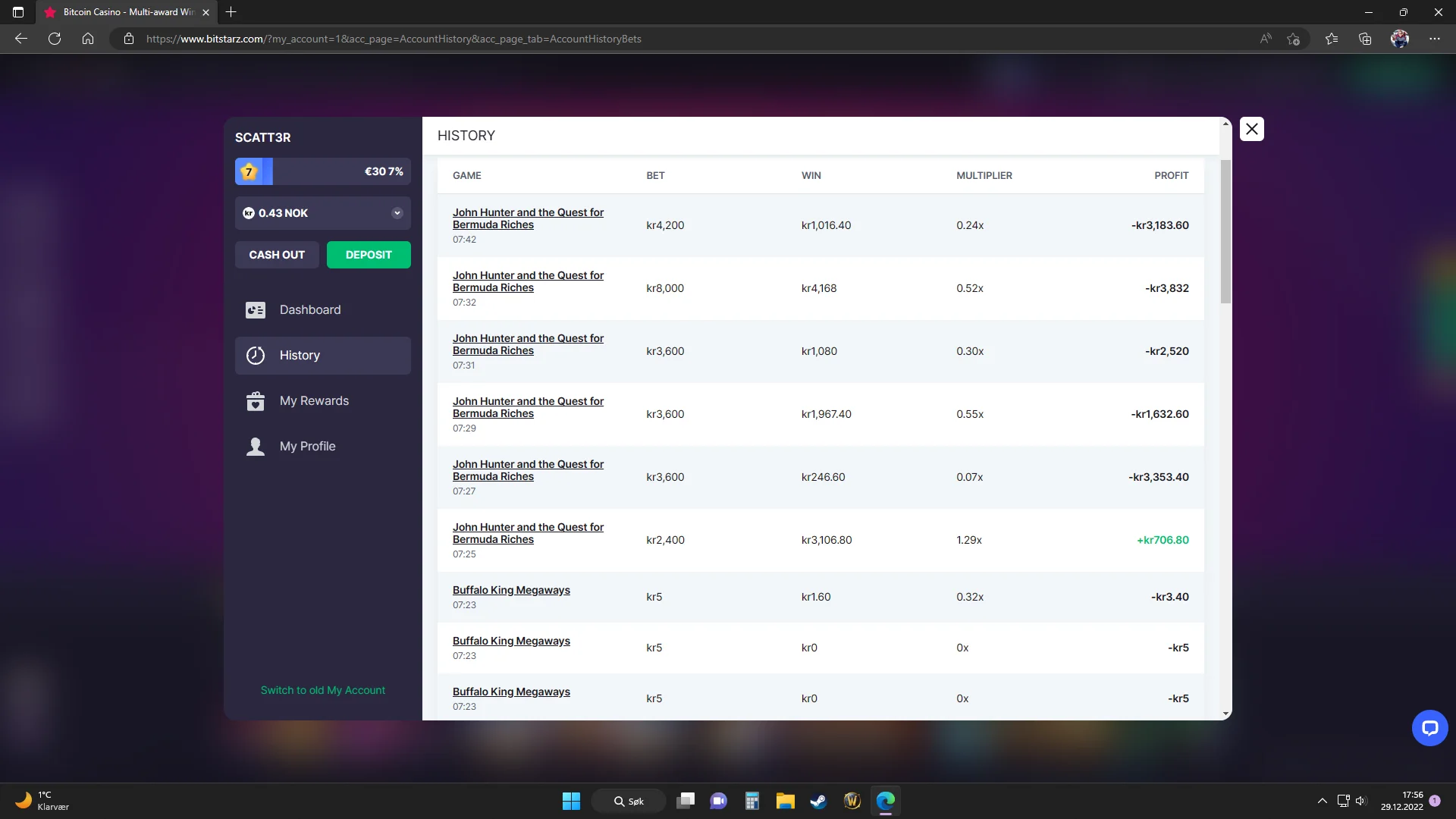Open network settings in system tray
The height and width of the screenshot is (819, 1456).
[1343, 801]
